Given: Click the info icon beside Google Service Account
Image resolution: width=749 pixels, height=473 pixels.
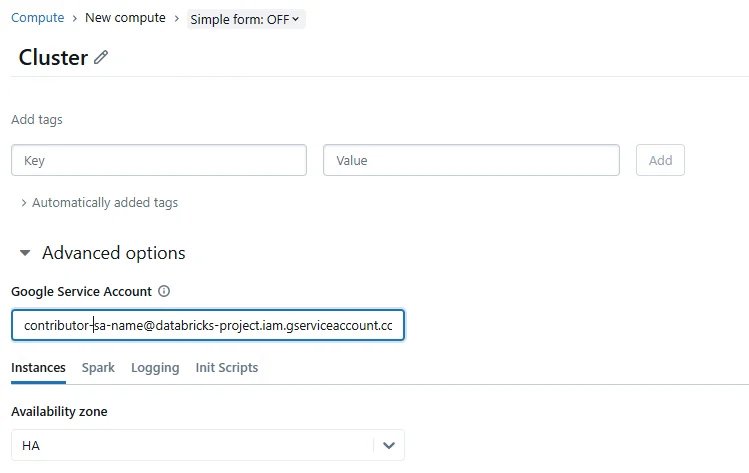Looking at the screenshot, I should (164, 292).
